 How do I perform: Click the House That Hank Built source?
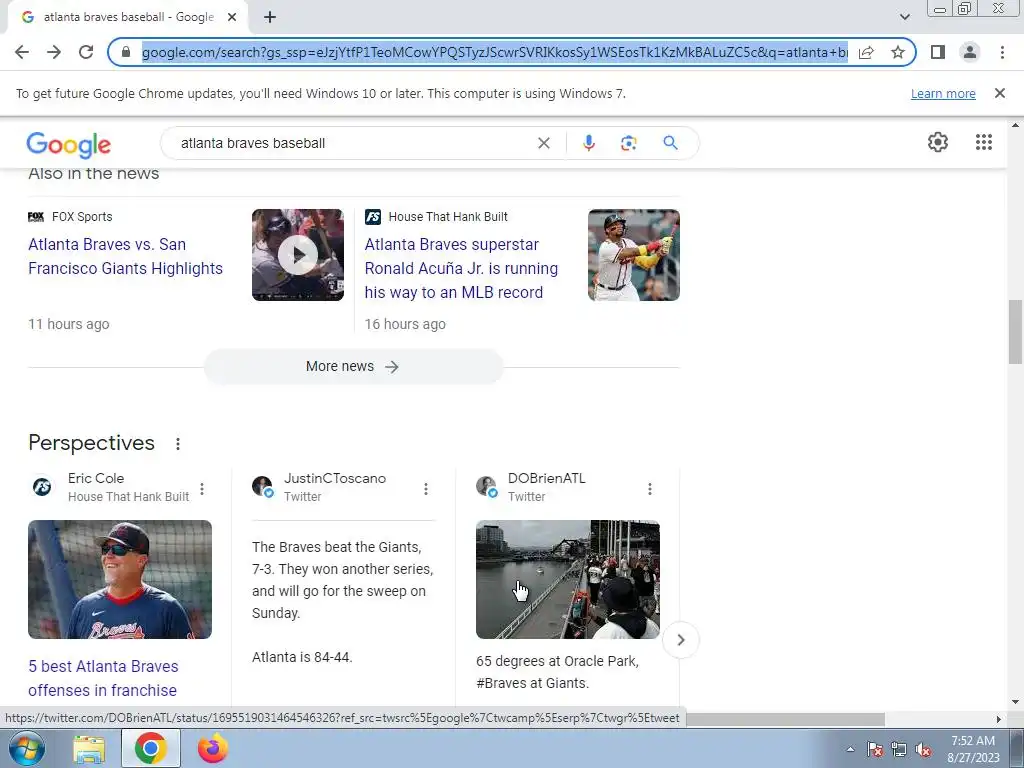(x=448, y=217)
